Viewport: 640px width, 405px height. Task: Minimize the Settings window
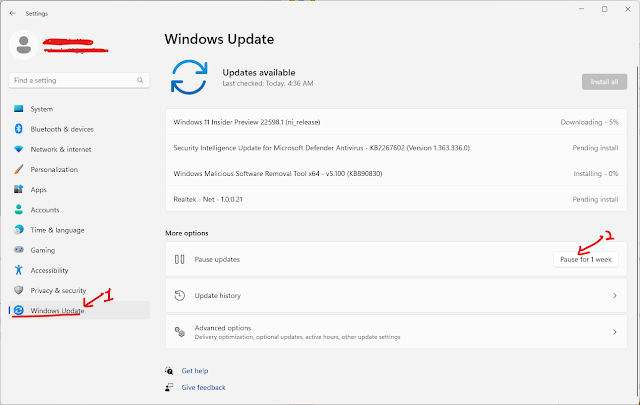(582, 9)
